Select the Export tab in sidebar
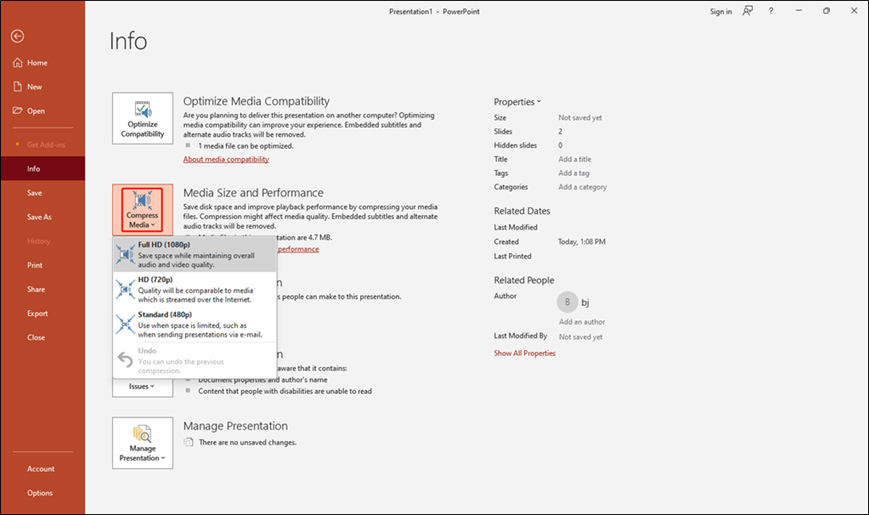Screen dimensions: 869x515 tap(43, 313)
